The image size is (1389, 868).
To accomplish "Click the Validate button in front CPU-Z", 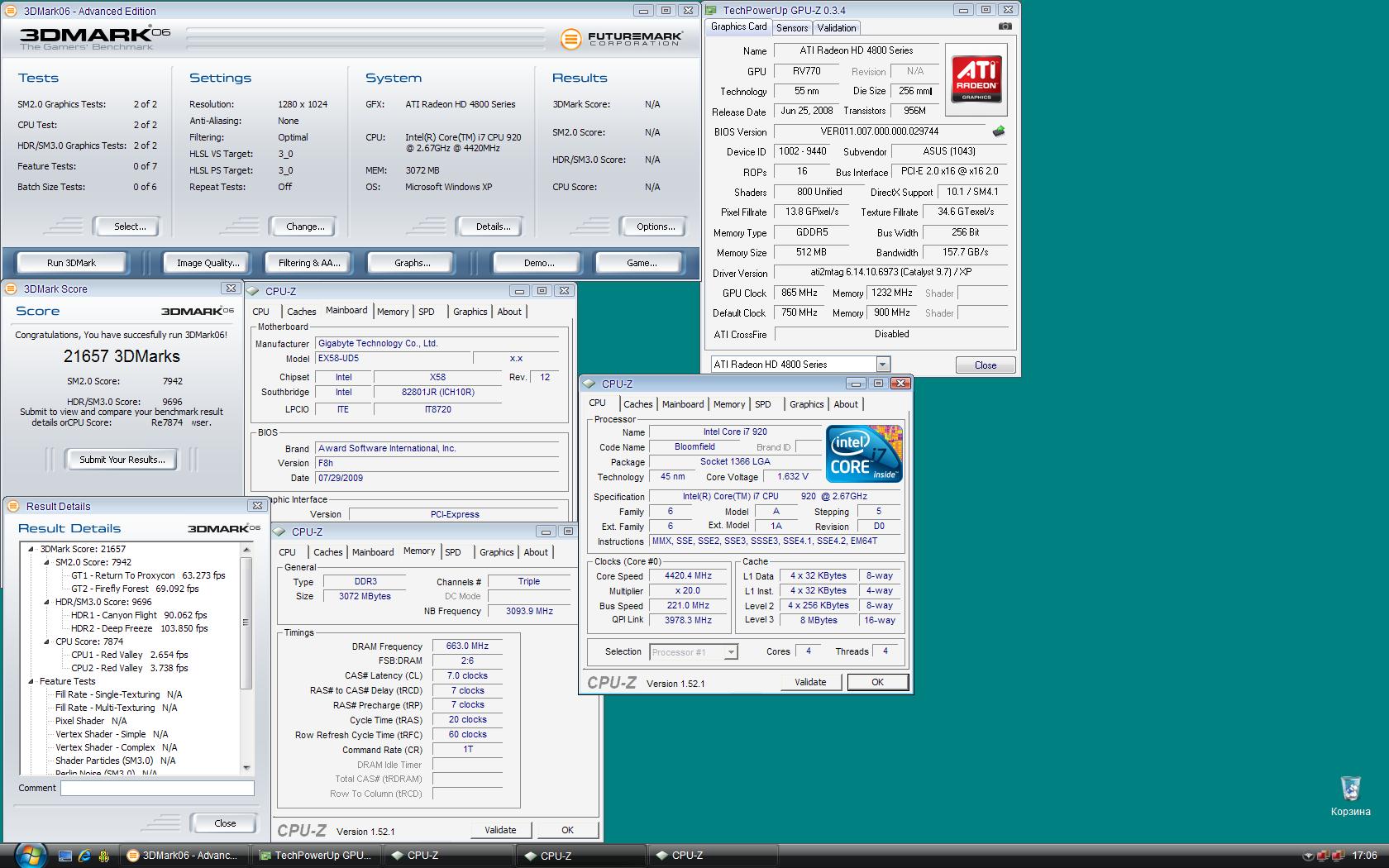I will [810, 682].
